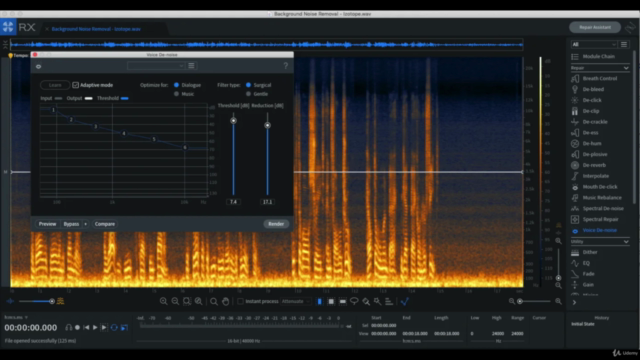640x360 pixels.
Task: Enable Instant process checkbox
Action: click(240, 301)
